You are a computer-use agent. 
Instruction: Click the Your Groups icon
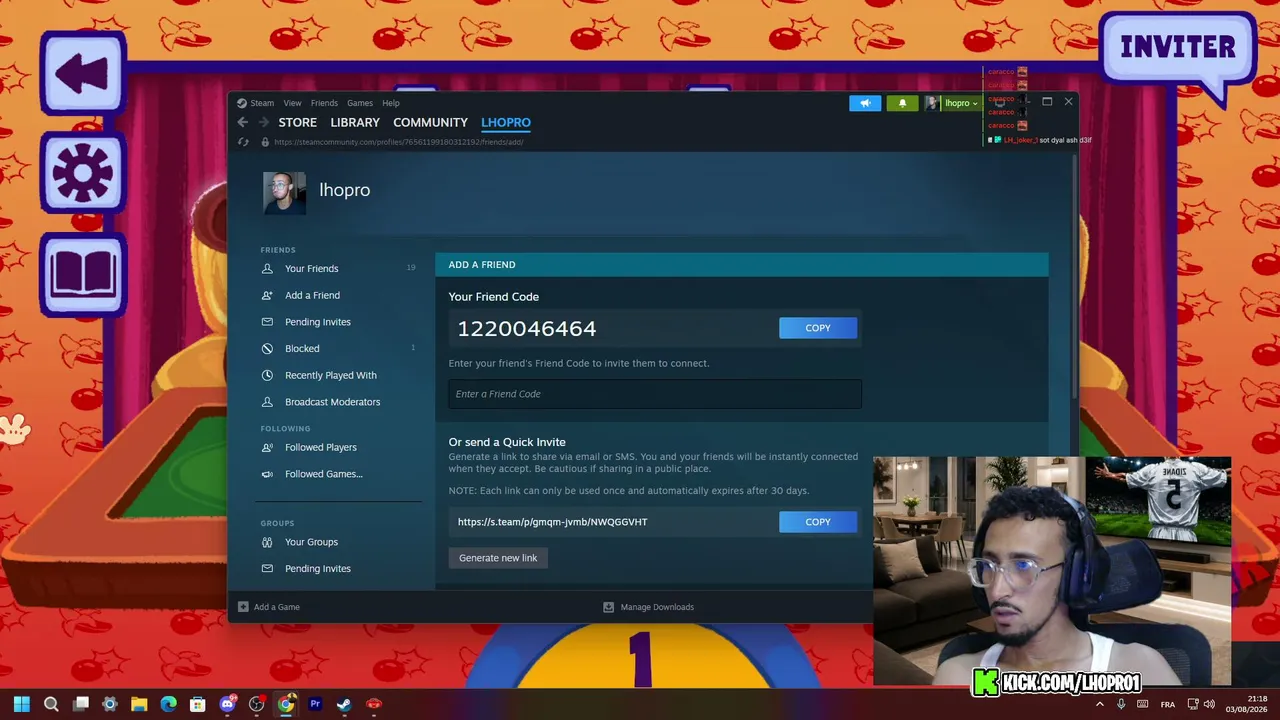tap(267, 542)
